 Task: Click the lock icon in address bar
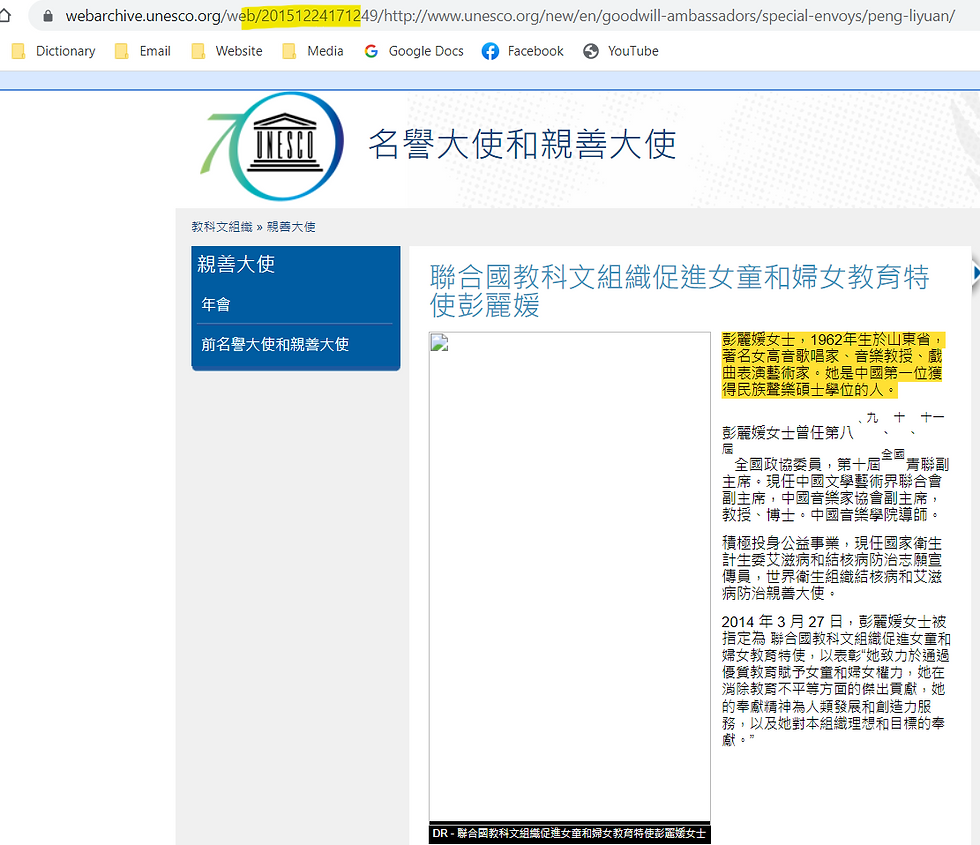(x=48, y=16)
